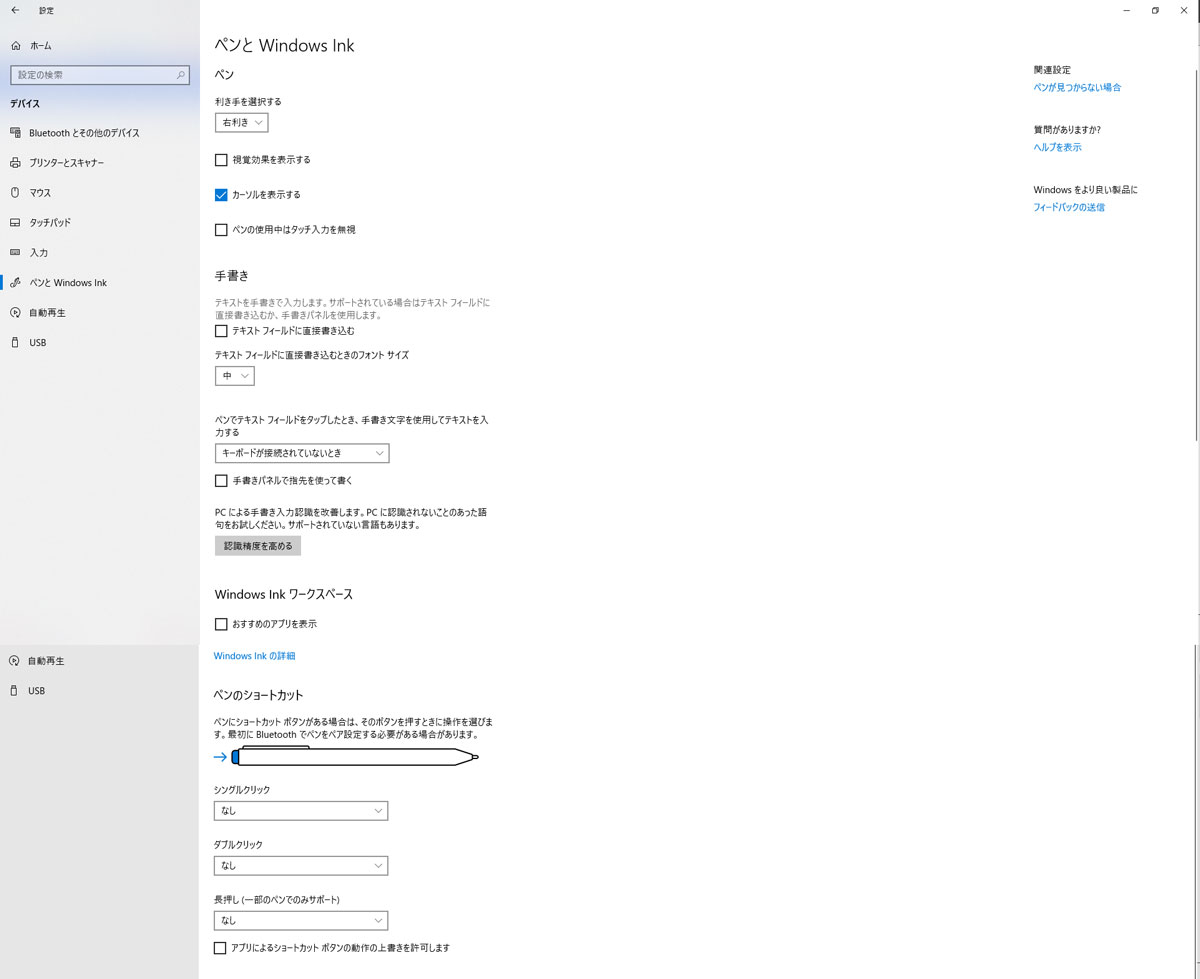The width and height of the screenshot is (1200, 979).
Task: Restore the window with the restore icon
Action: click(x=1155, y=10)
